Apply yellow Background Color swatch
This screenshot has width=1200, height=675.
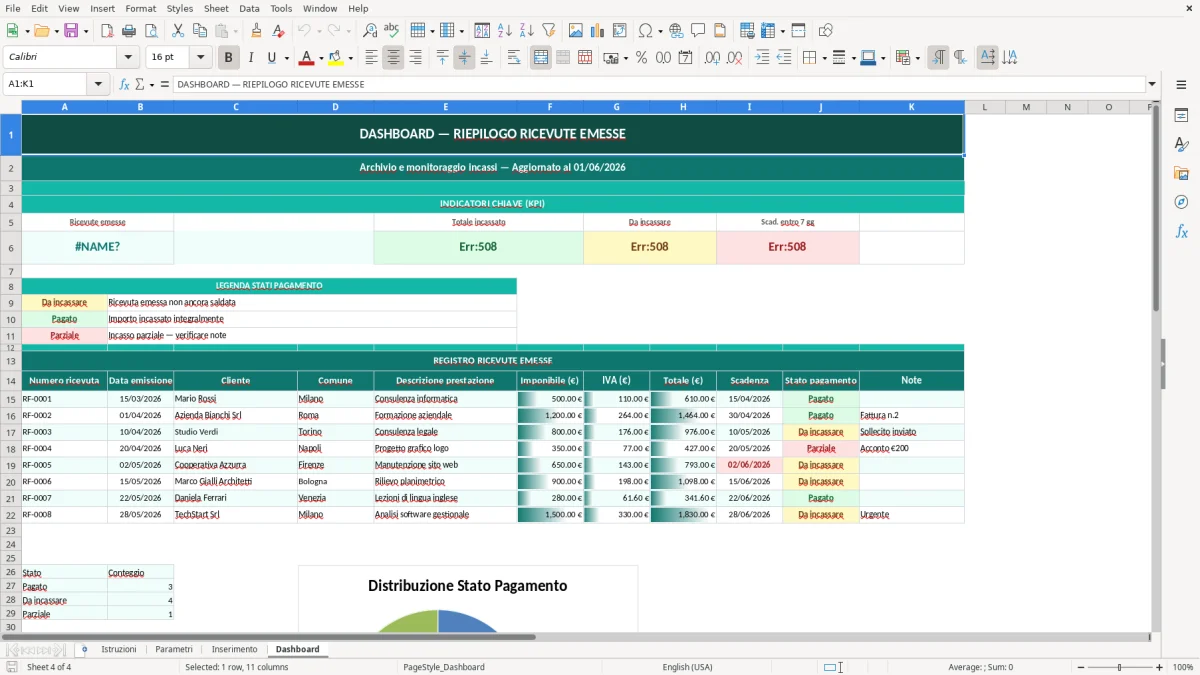pyautogui.click(x=335, y=58)
